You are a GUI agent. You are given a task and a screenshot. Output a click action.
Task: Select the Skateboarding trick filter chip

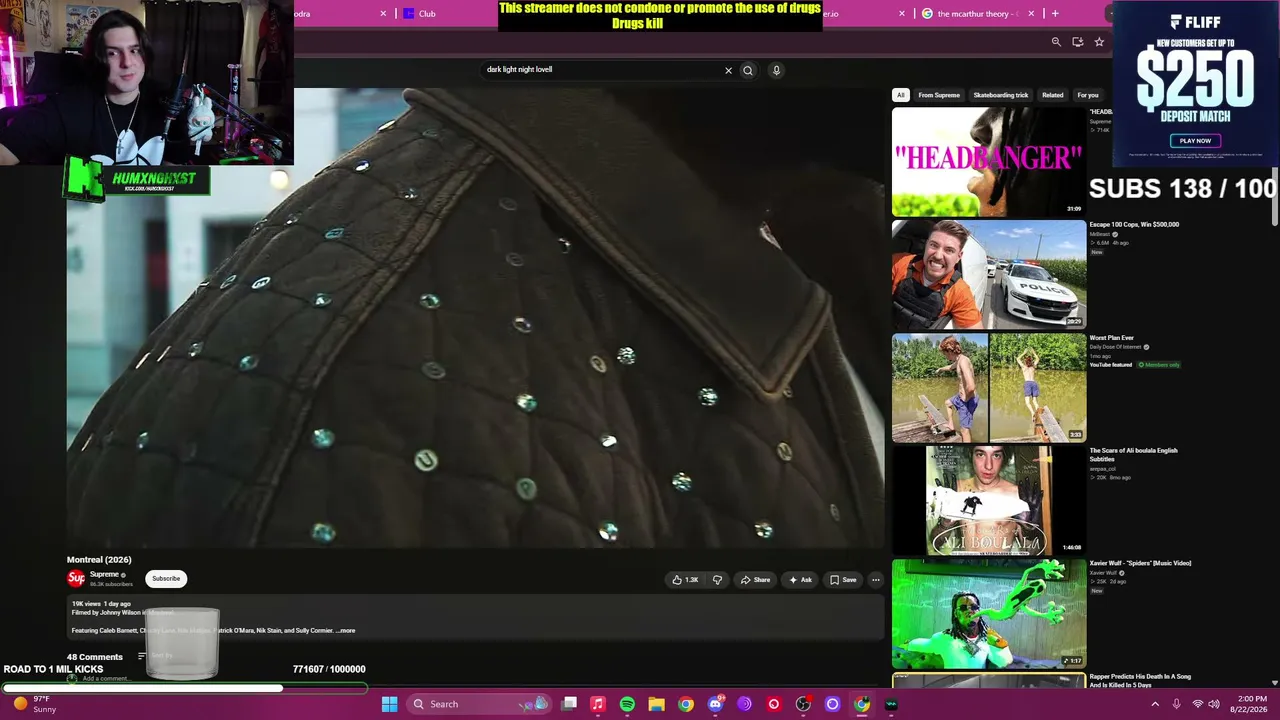point(1001,95)
